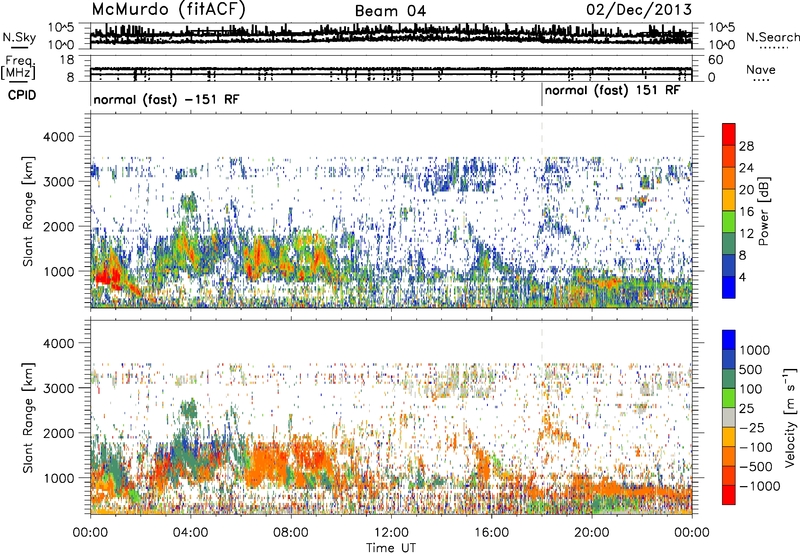Click the -1000 label on Velocity colorbar
This screenshot has width=800, height=554.
(759, 486)
